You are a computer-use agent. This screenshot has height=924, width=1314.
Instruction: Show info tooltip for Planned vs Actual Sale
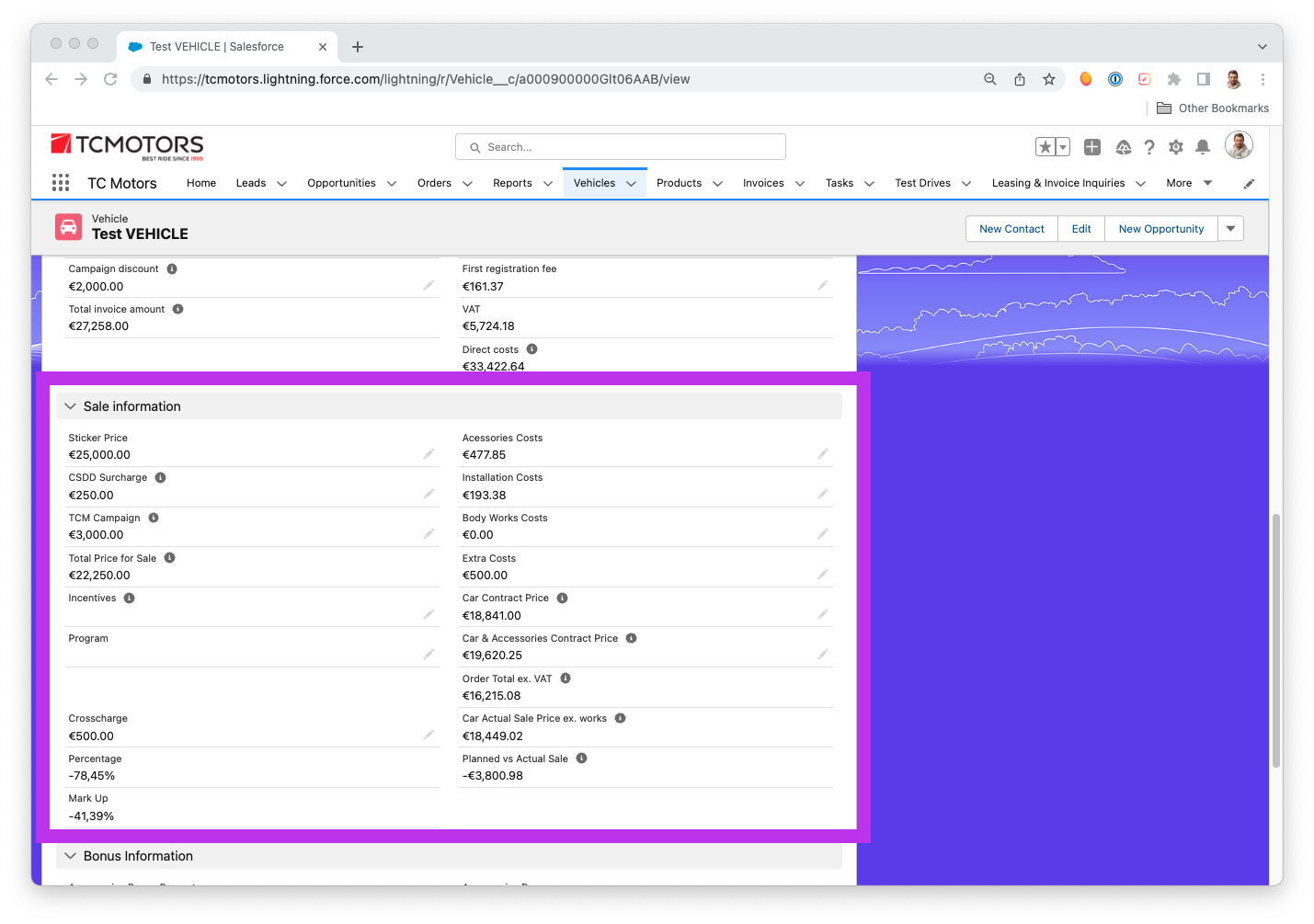581,759
